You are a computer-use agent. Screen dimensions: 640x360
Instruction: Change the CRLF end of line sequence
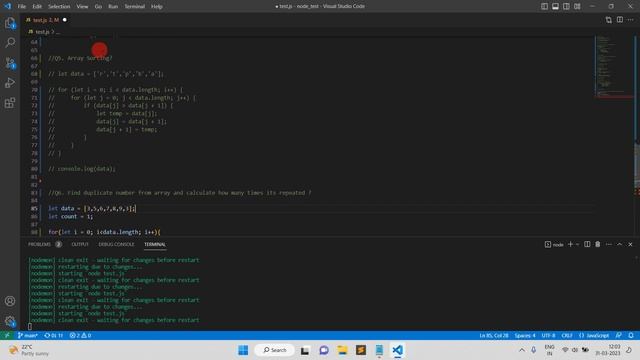pos(567,336)
